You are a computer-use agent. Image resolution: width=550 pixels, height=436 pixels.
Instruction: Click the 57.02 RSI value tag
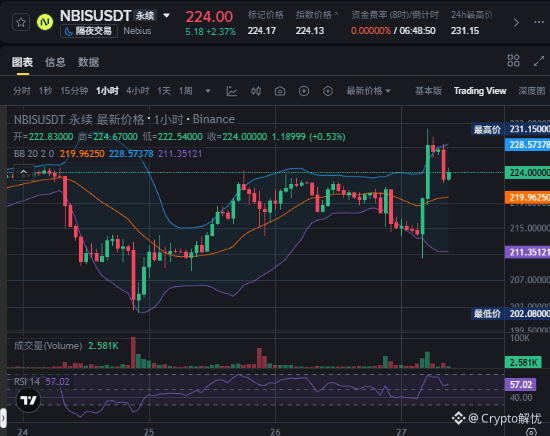(x=521, y=385)
